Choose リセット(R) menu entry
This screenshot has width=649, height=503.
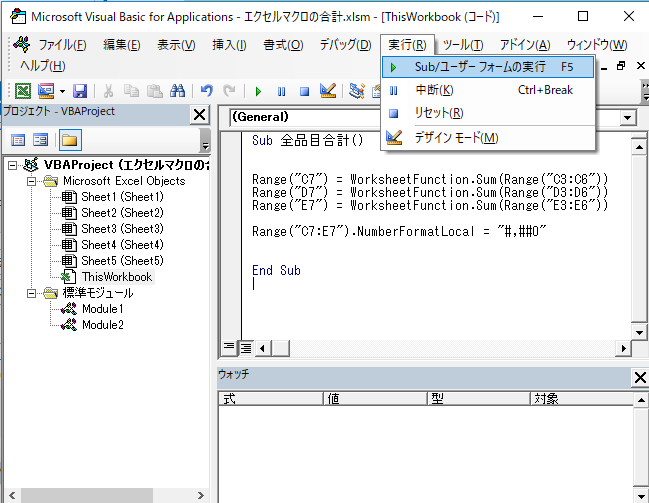488,113
